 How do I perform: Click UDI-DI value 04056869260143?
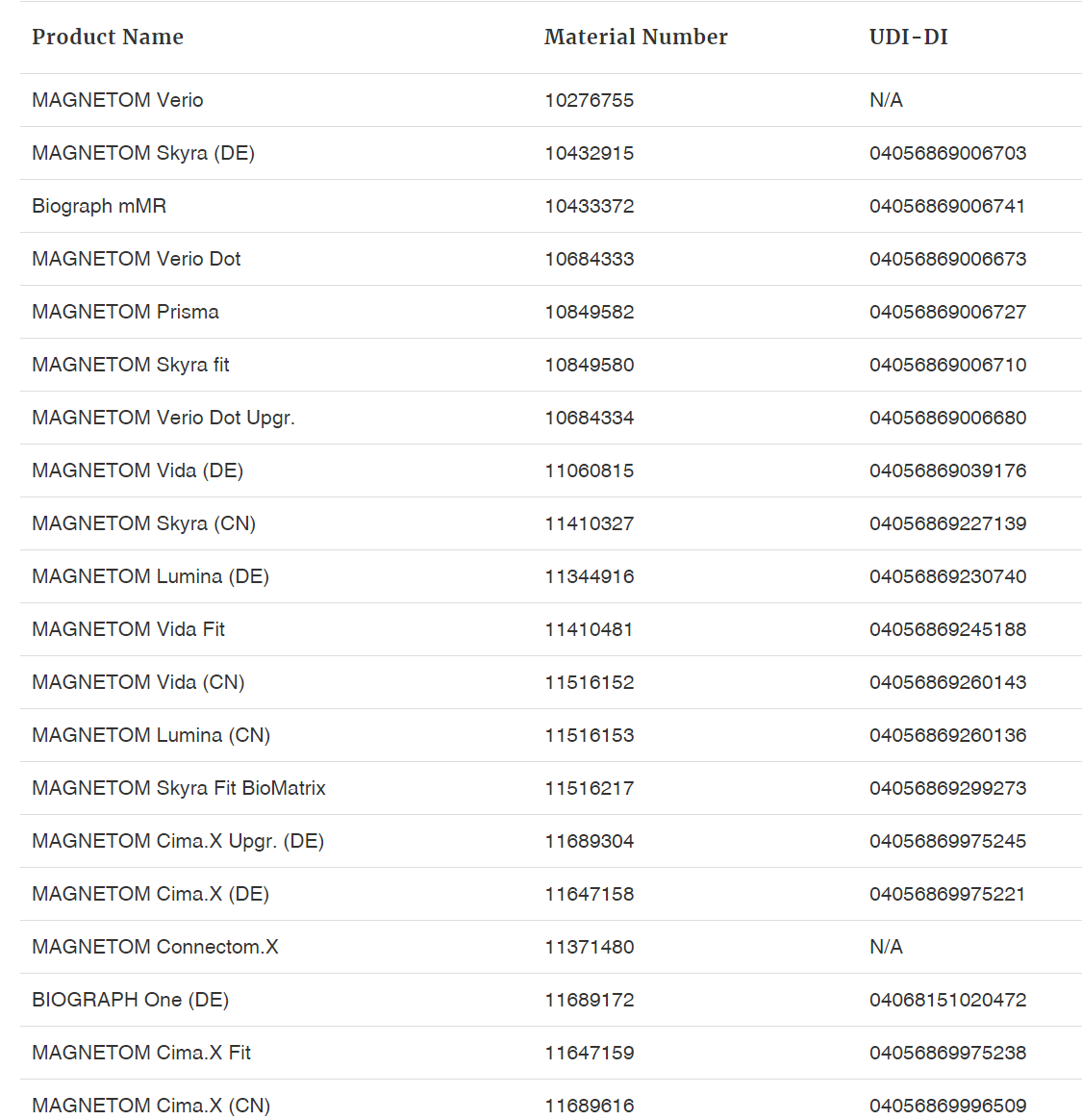[x=947, y=682]
